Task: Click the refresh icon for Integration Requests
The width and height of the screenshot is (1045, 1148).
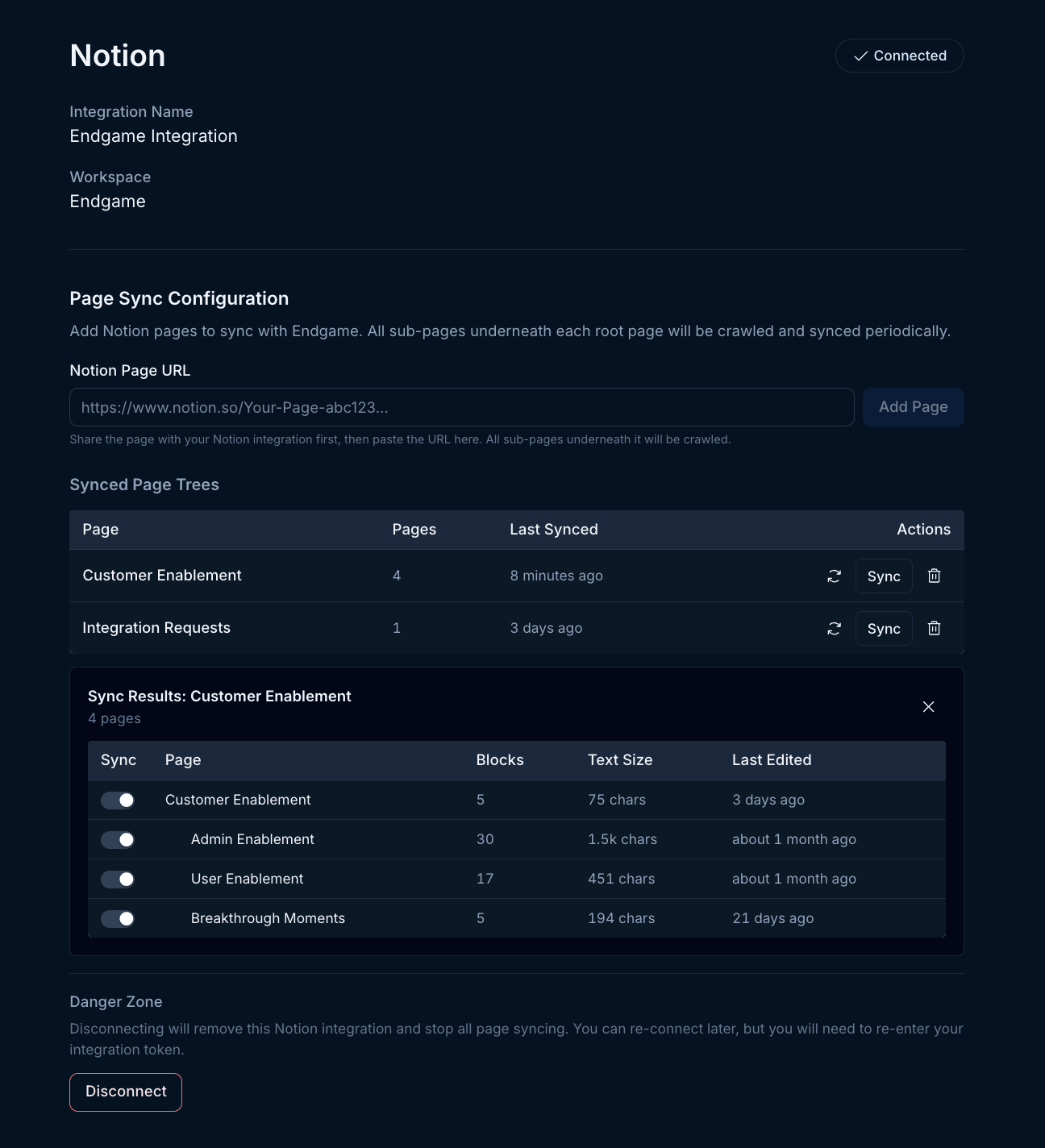Action: coord(835,628)
